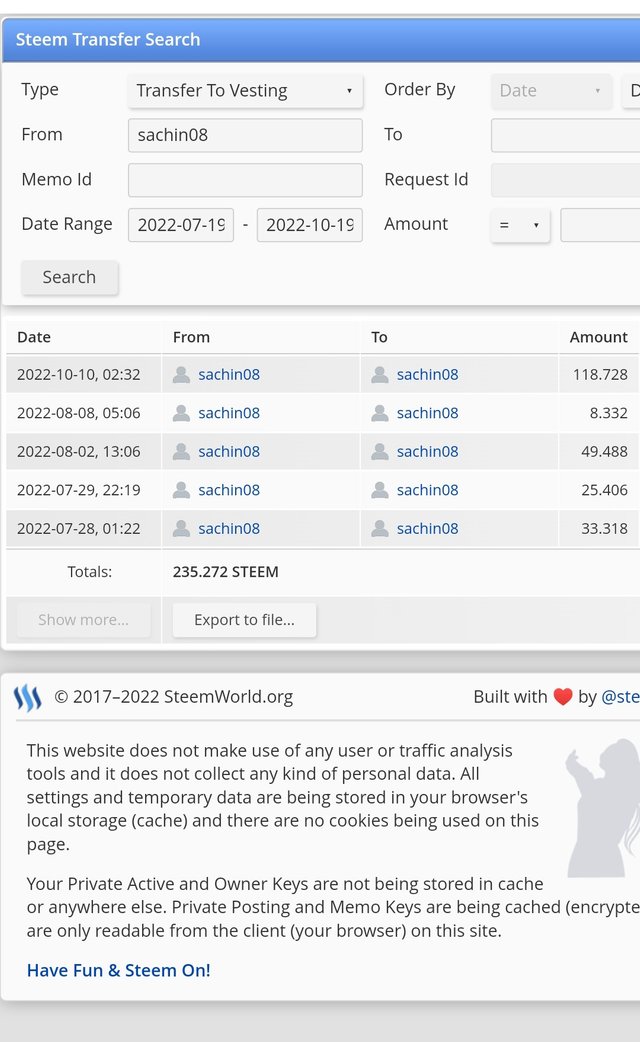Click the '© 2017–2022 SteemWorld.org' text
The width and height of the screenshot is (640, 1042).
point(173,697)
